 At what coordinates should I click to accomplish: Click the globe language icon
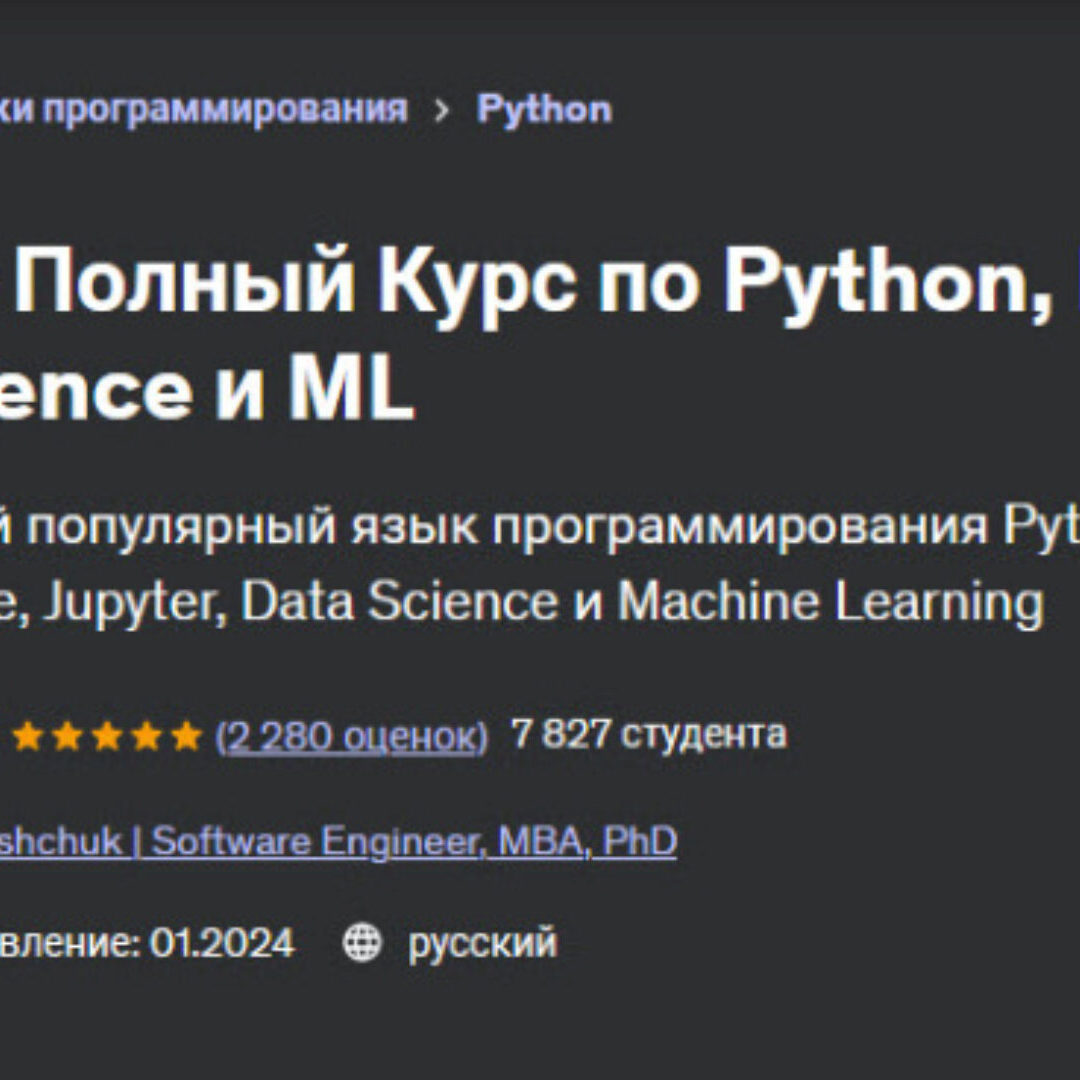coord(362,943)
